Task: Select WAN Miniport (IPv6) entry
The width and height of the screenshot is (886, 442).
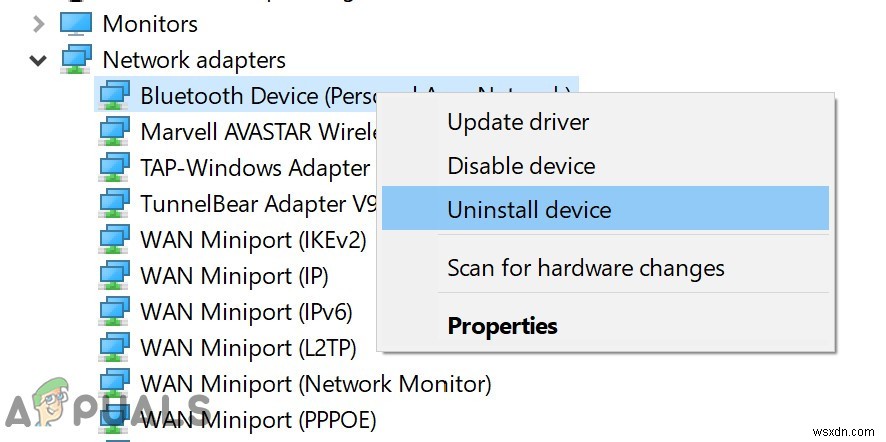Action: click(246, 312)
